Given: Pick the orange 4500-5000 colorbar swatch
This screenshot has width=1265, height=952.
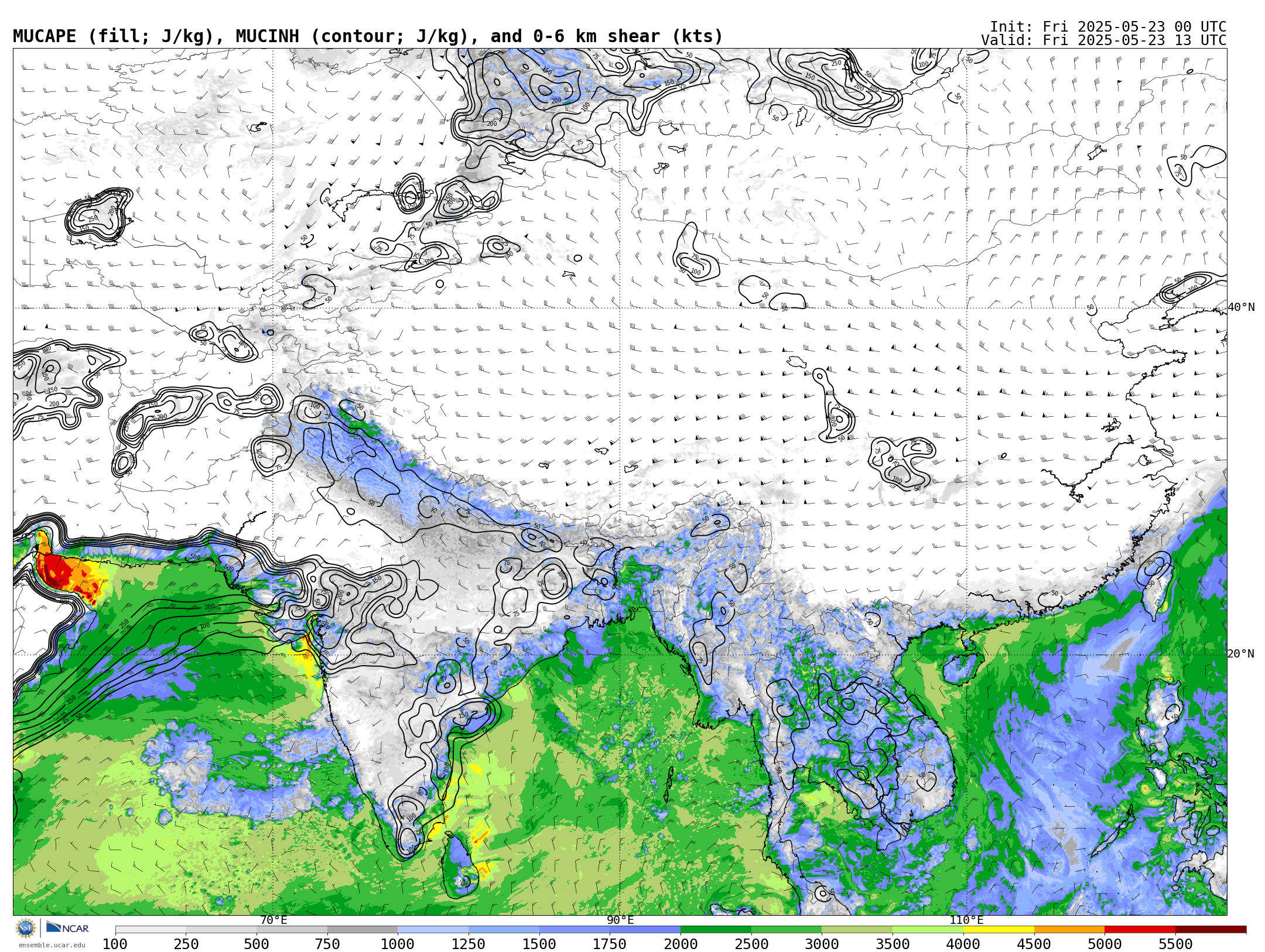Looking at the screenshot, I should click(1069, 930).
